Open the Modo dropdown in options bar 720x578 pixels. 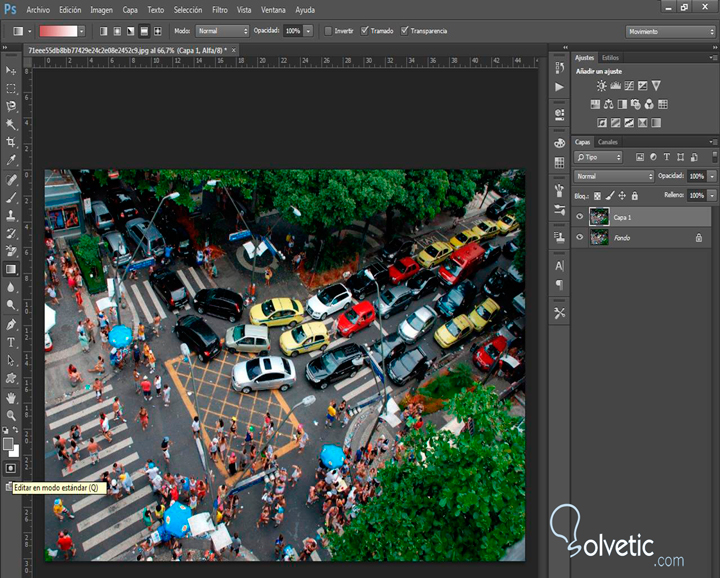coord(222,31)
